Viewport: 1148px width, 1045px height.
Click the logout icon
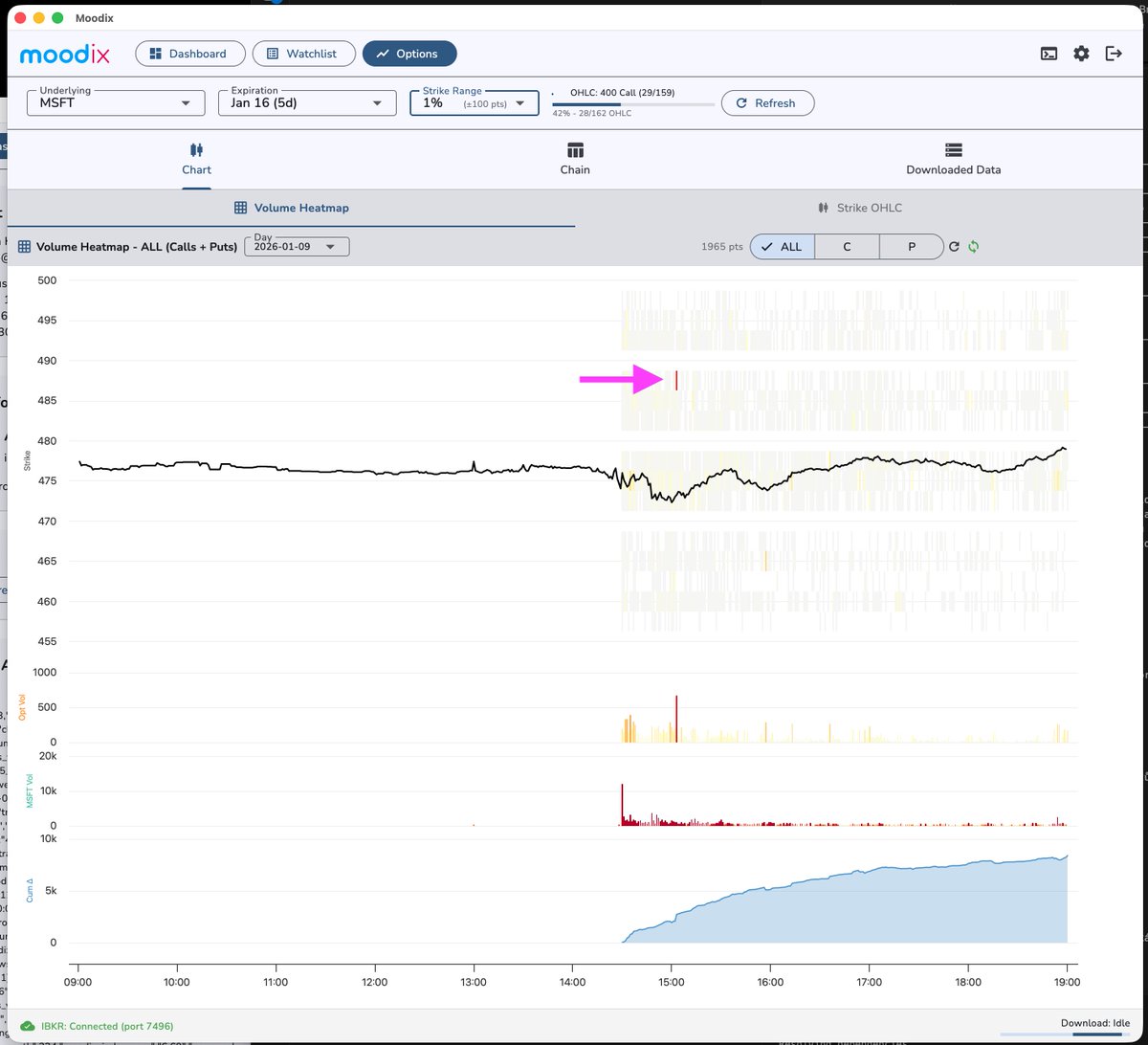point(1114,54)
